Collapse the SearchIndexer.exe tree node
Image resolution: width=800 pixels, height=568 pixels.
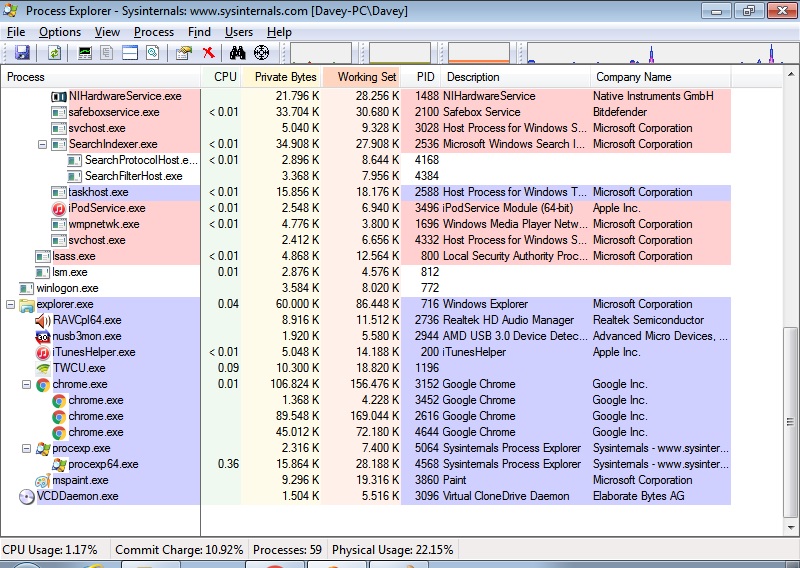(x=42, y=144)
